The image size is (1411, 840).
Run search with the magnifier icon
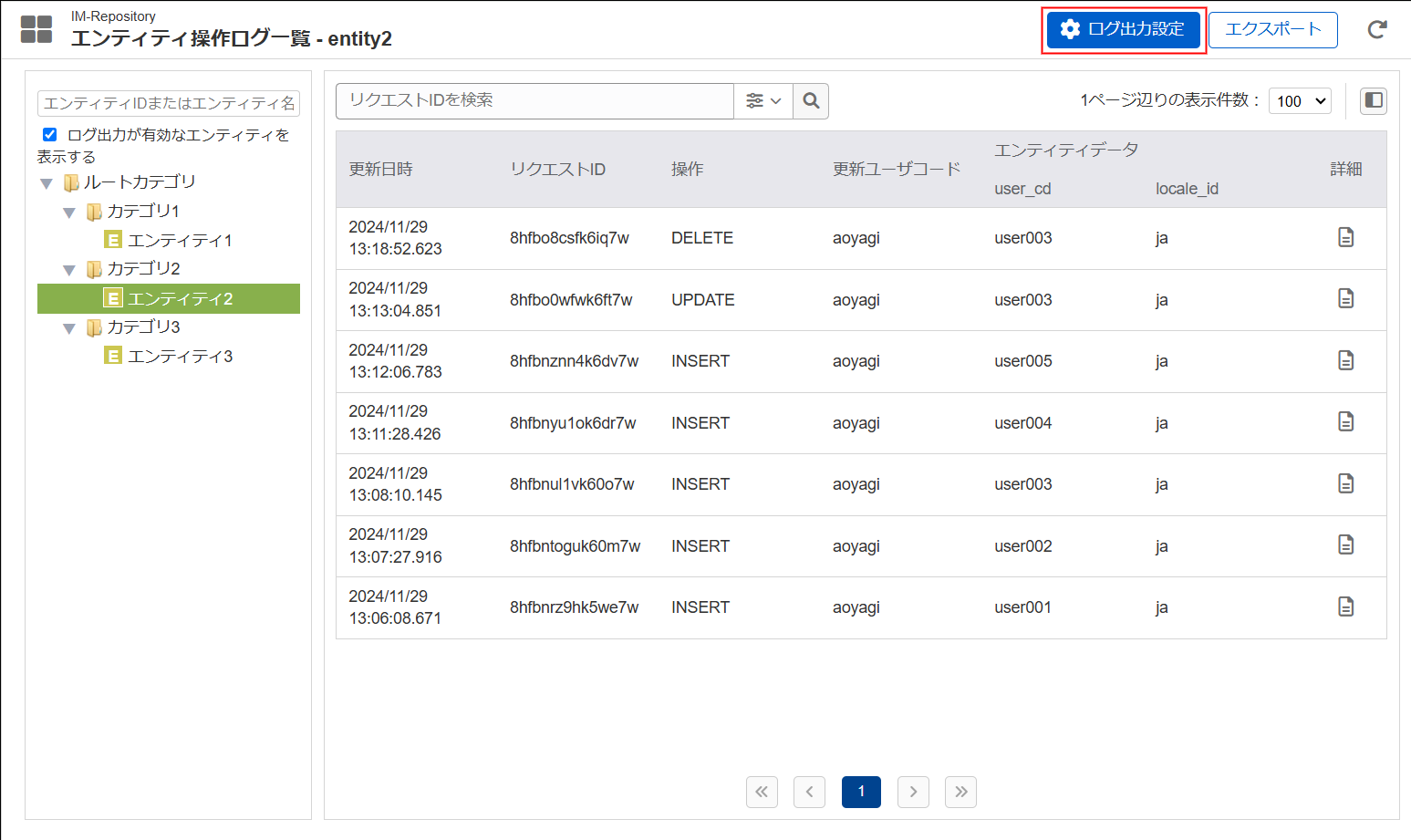tap(810, 100)
